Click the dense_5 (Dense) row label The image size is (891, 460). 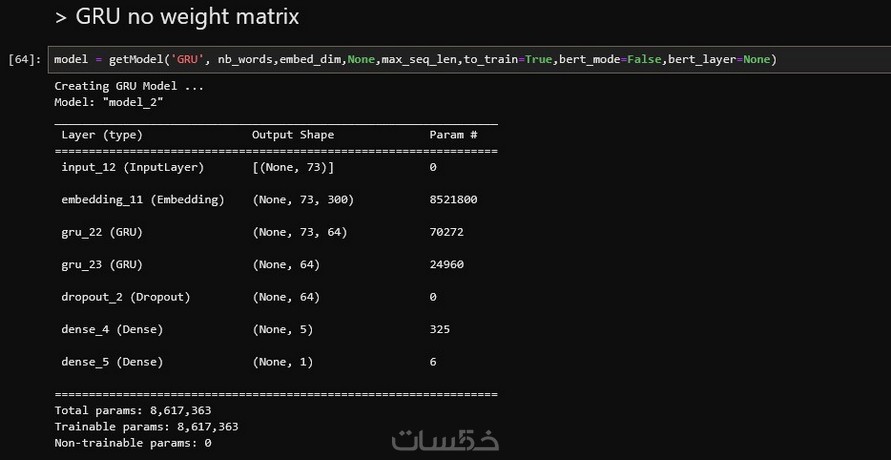tap(112, 362)
